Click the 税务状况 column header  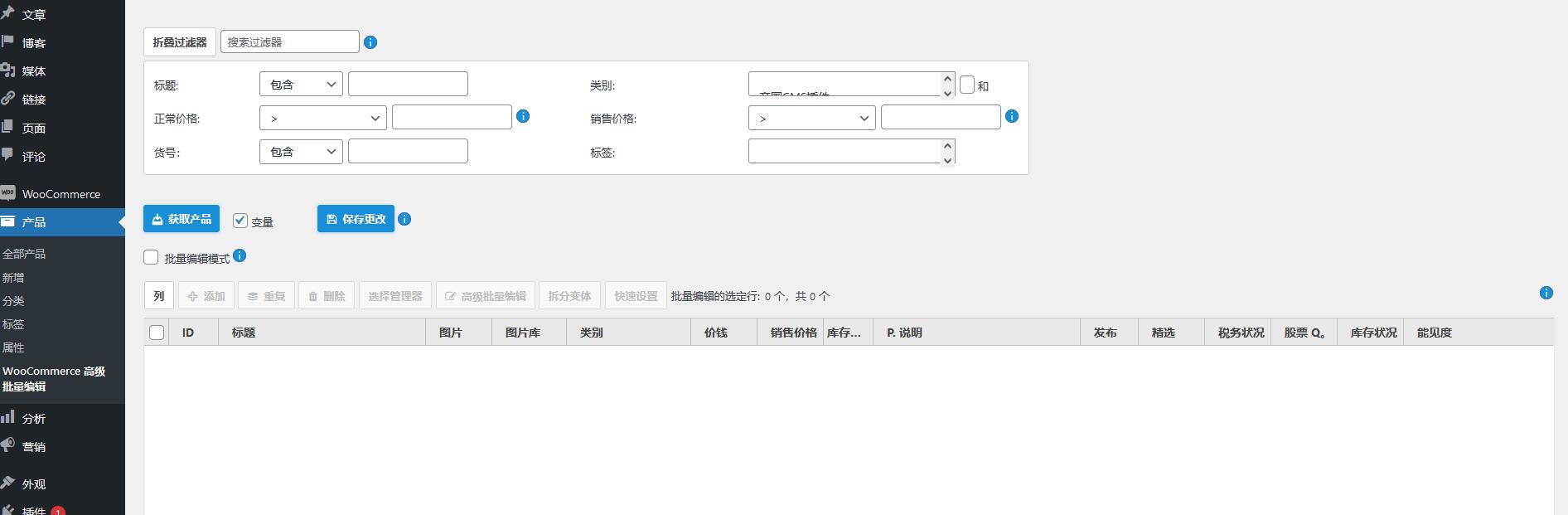tap(1238, 333)
